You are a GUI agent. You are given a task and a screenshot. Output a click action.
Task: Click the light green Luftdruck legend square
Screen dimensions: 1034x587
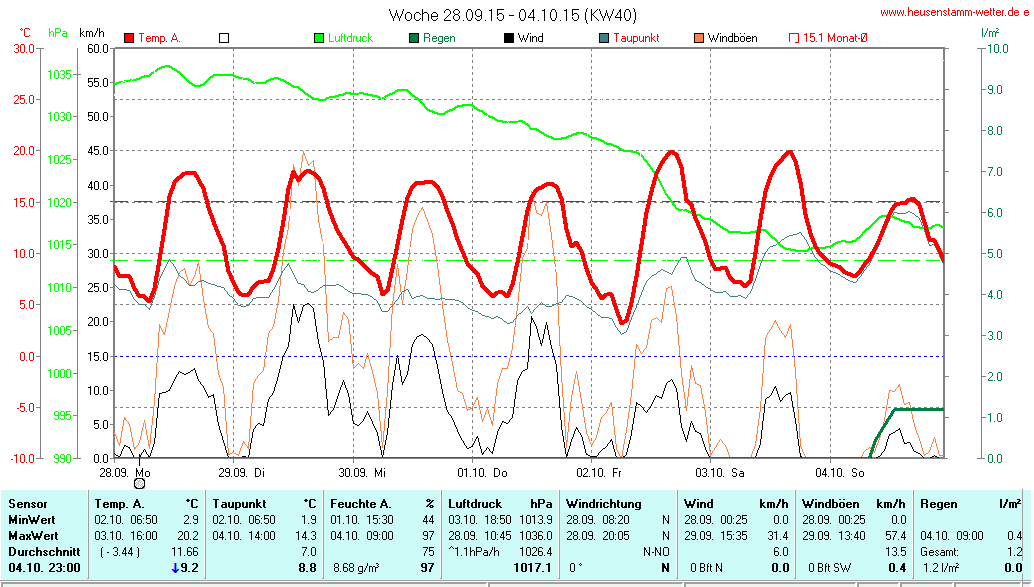coord(319,38)
